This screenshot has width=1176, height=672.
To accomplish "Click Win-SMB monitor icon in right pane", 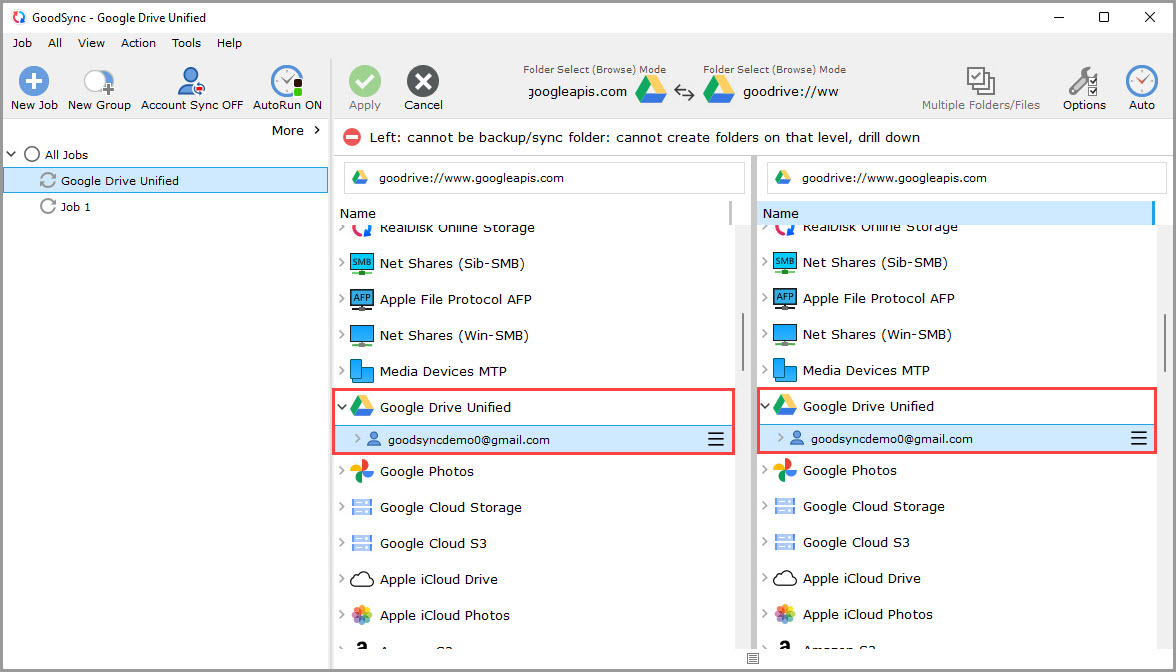I will 784,334.
